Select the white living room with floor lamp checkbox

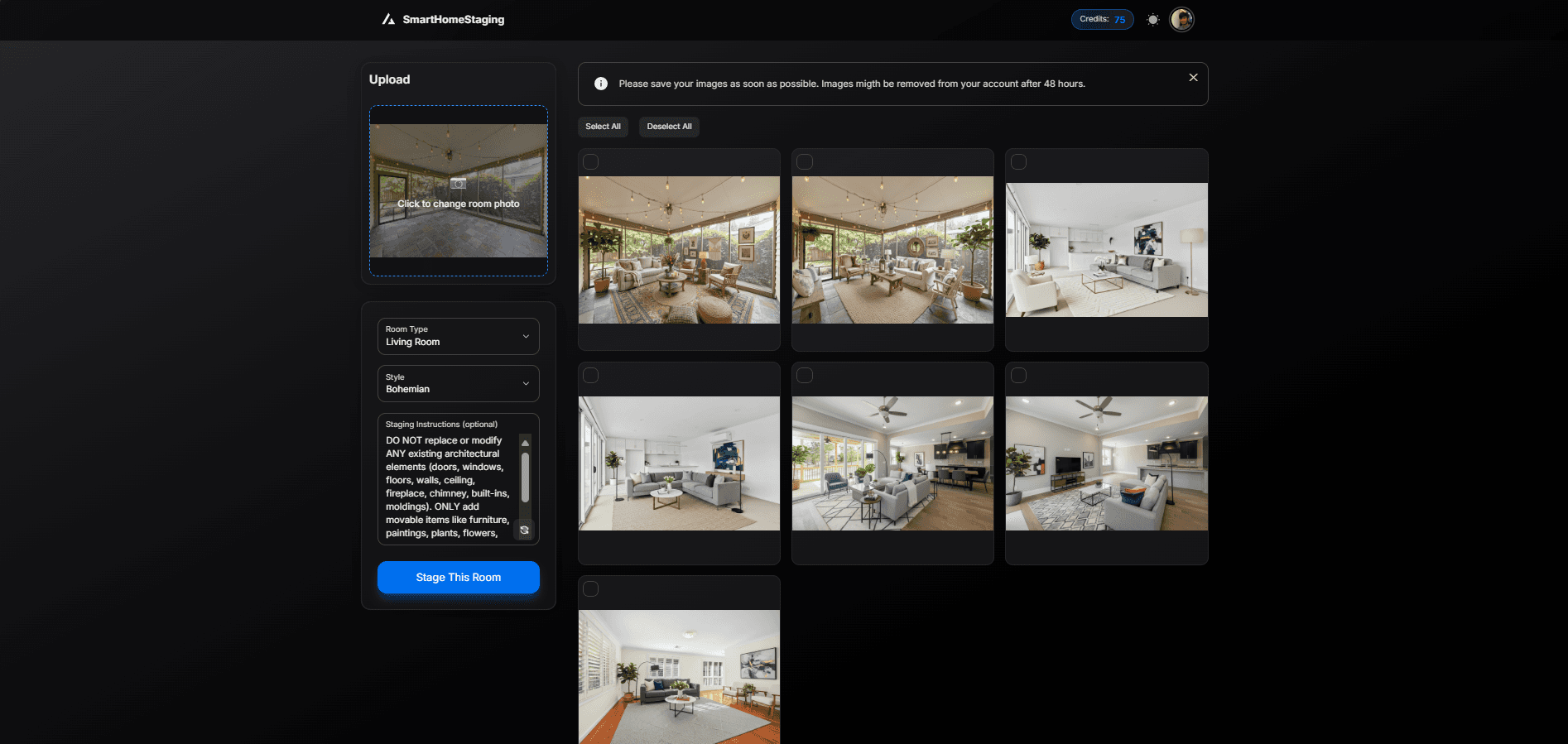[x=1019, y=162]
